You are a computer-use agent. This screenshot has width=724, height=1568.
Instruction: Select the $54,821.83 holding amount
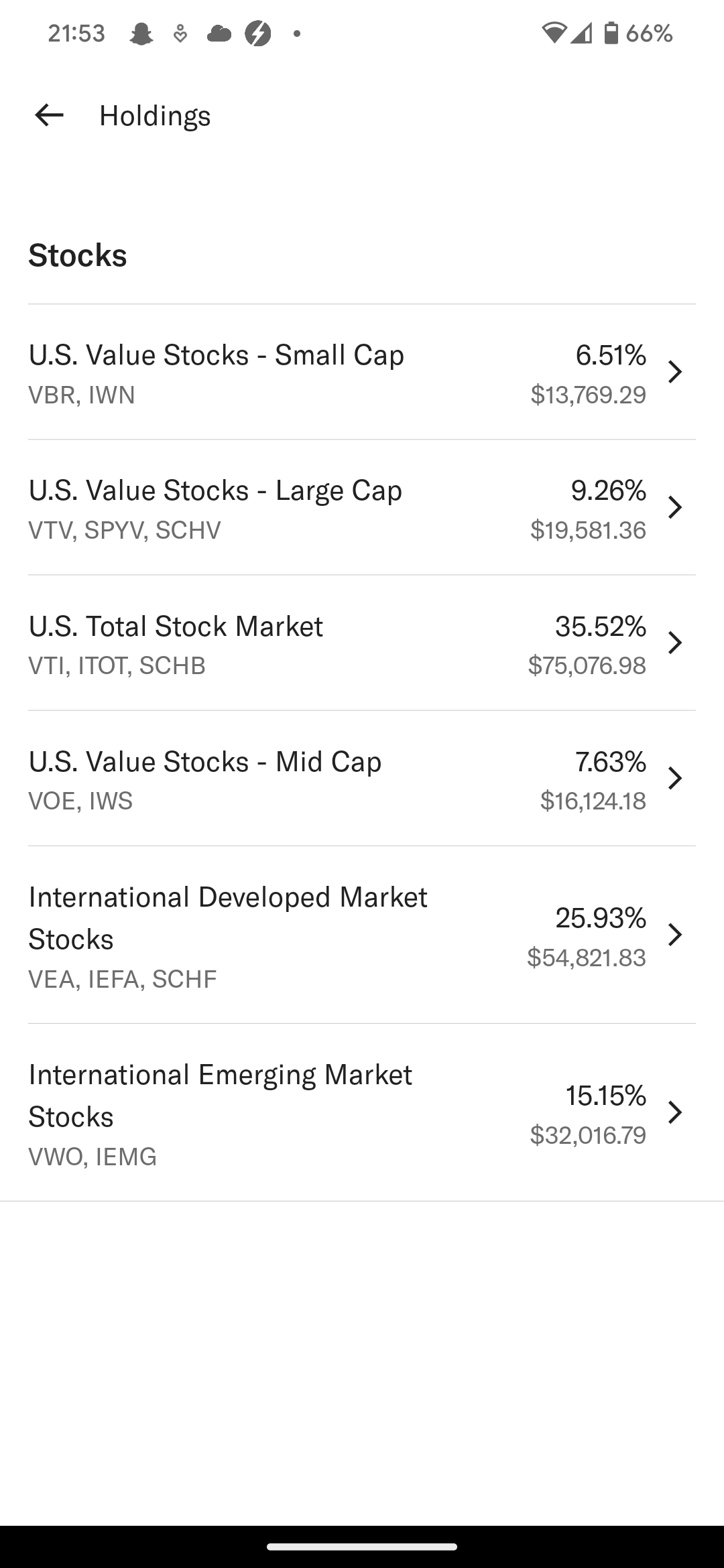[587, 958]
